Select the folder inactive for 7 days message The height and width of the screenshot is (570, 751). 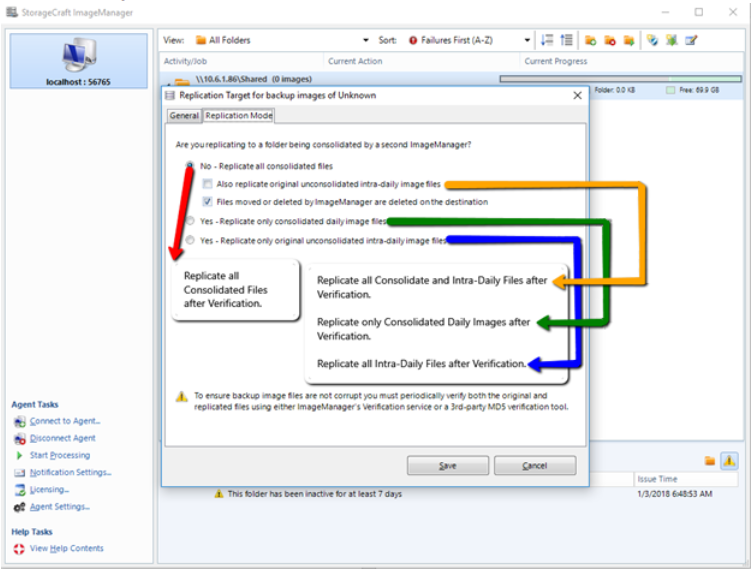click(315, 494)
